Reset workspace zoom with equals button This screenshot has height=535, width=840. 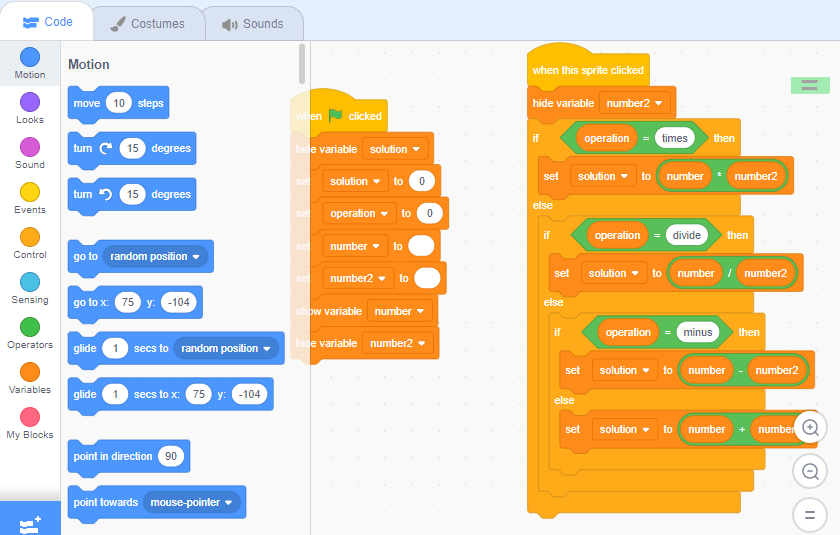(810, 515)
